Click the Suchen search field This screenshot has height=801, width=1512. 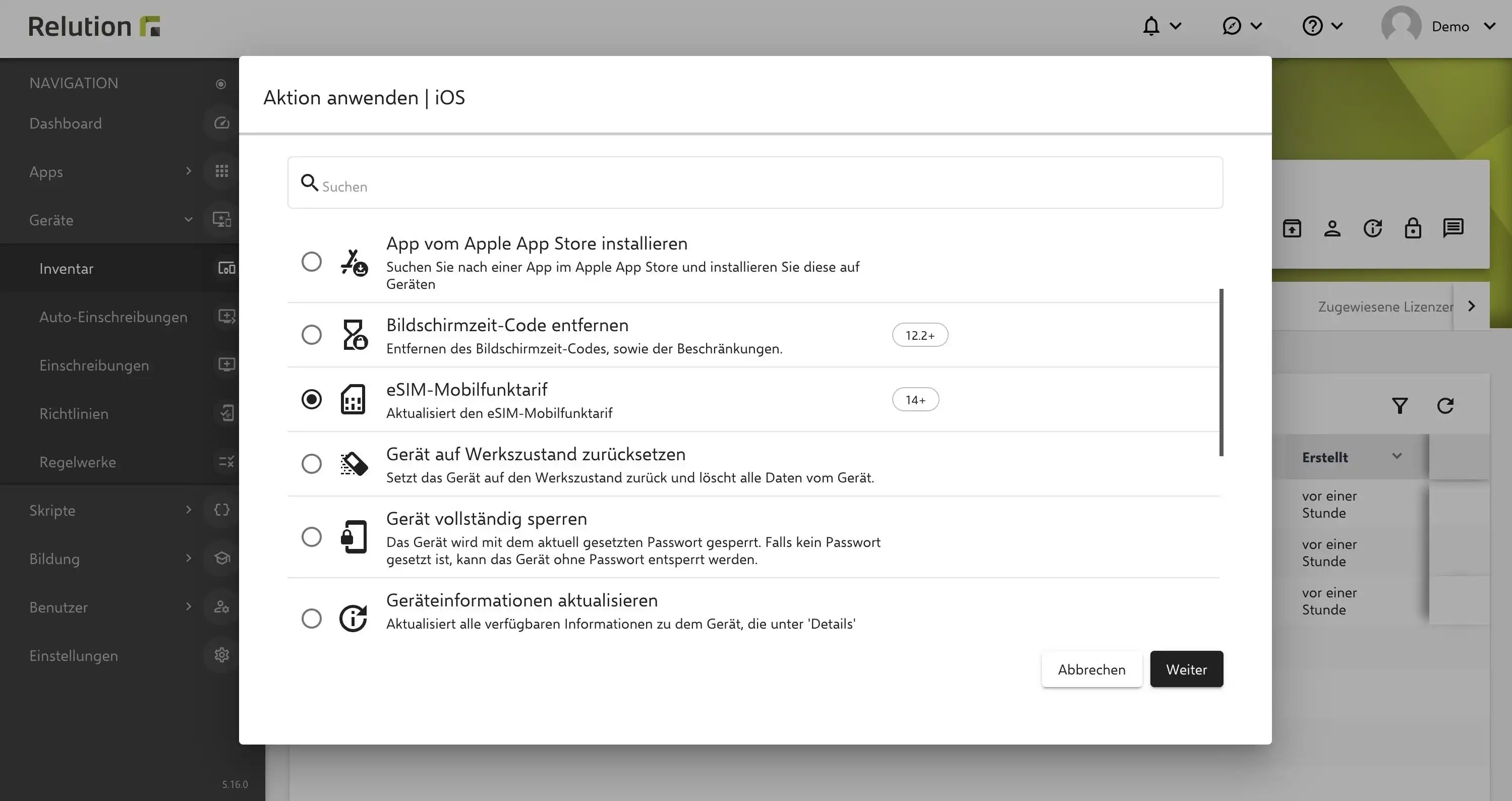point(755,182)
